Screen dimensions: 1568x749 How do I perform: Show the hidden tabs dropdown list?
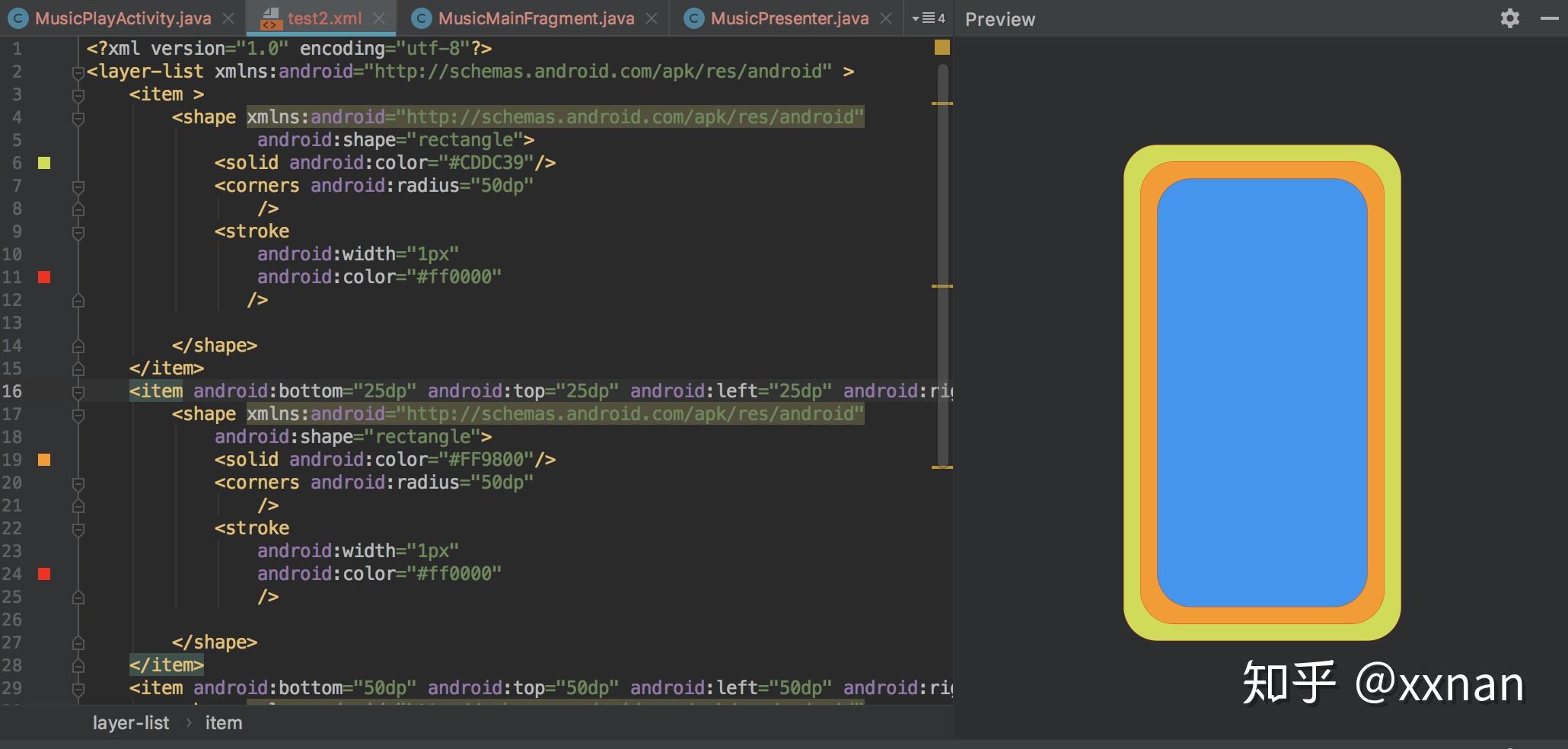[x=928, y=18]
